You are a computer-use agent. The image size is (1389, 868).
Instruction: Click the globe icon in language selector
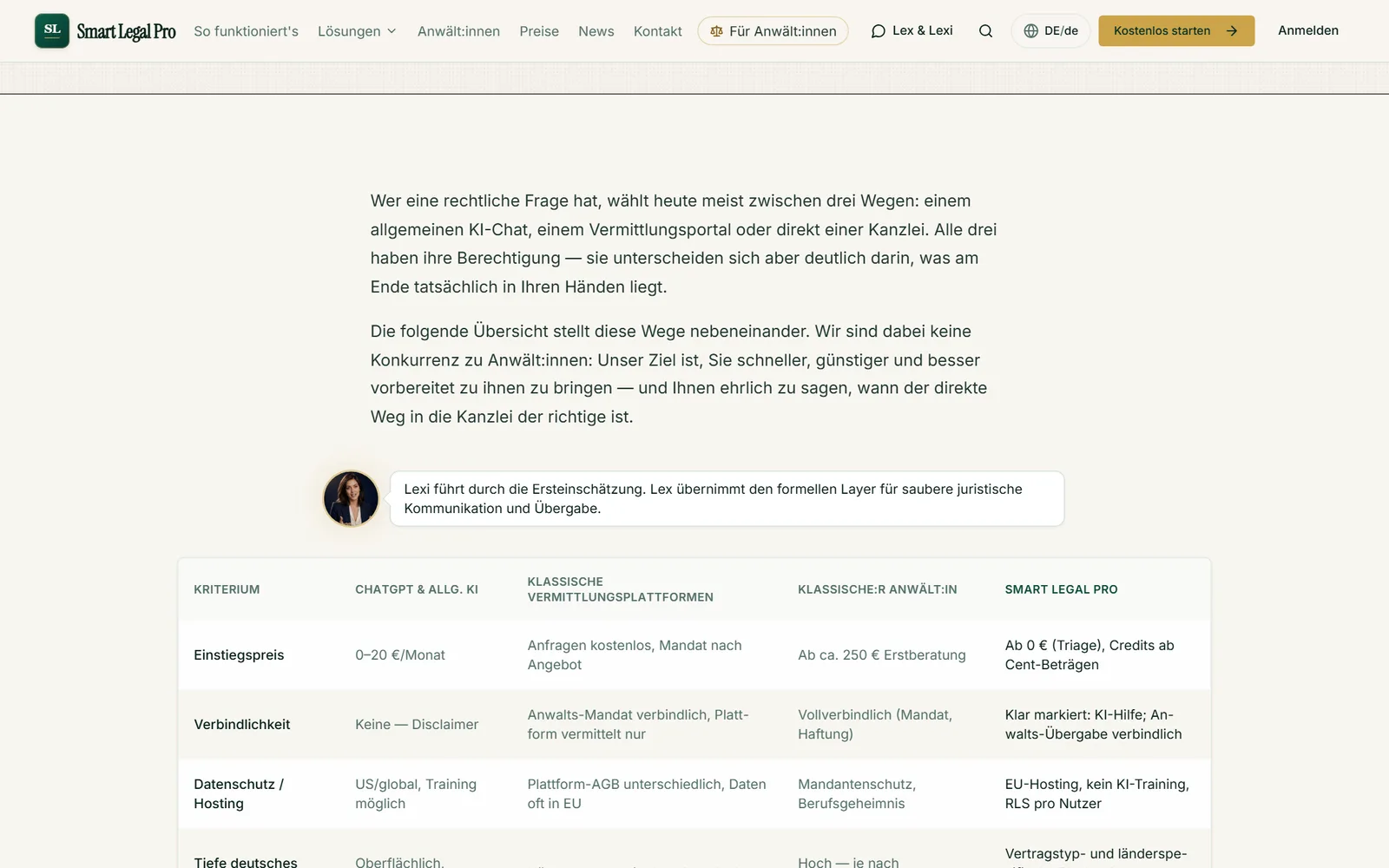(1030, 31)
